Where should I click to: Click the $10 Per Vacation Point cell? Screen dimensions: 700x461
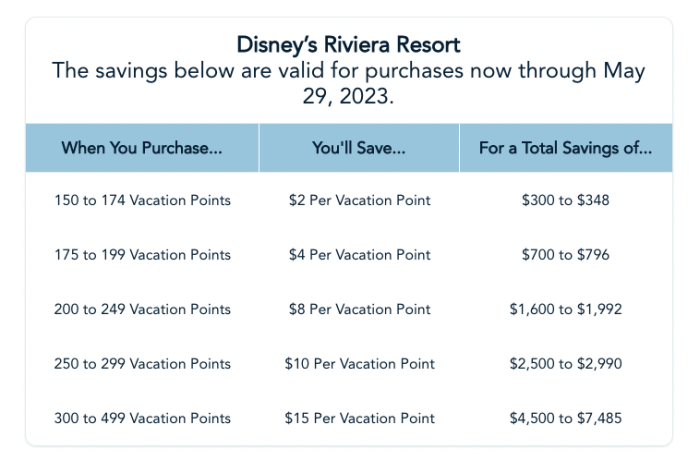[x=359, y=364]
